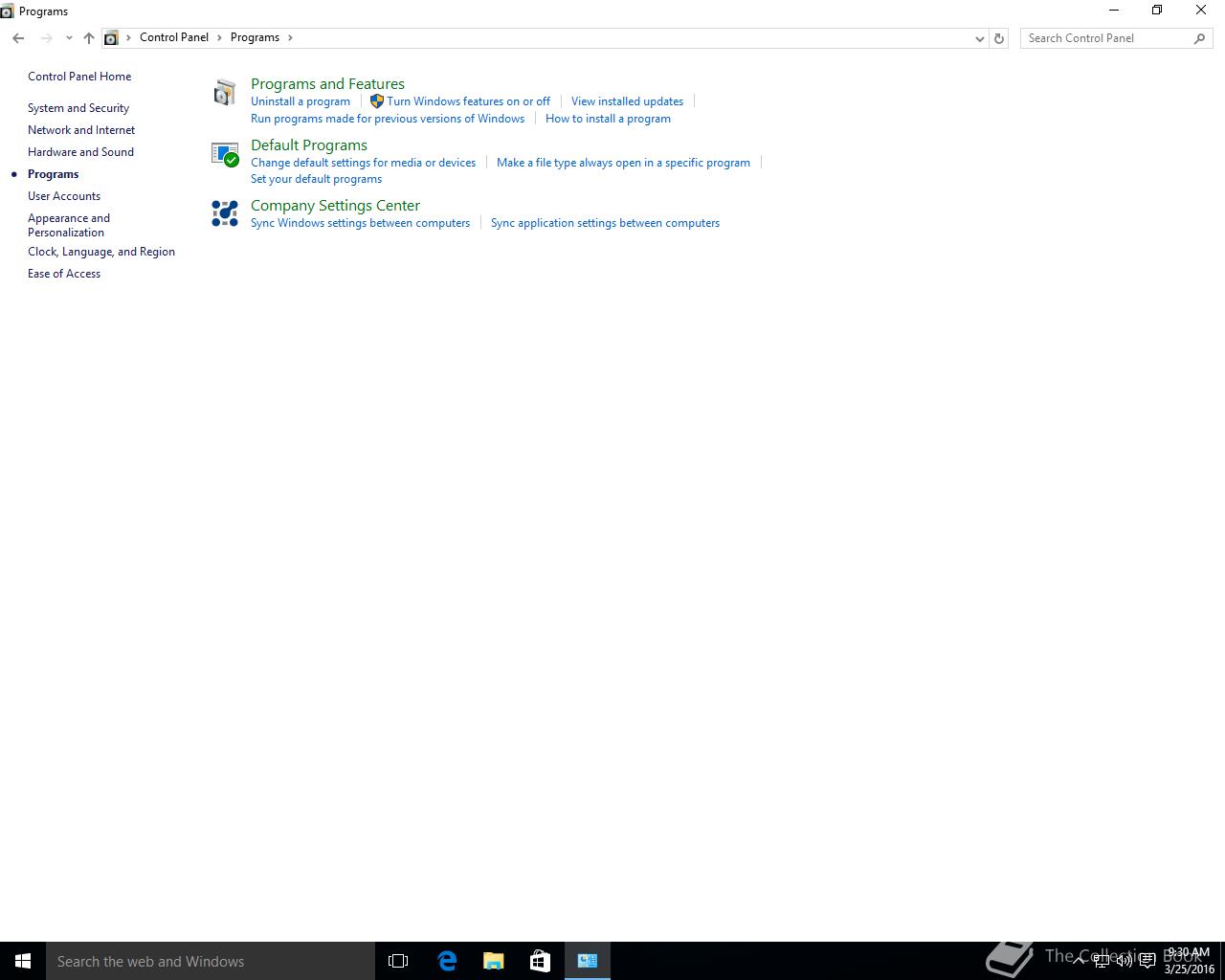This screenshot has height=980, width=1225.
Task: Go to Network and Internet category
Action: [81, 130]
